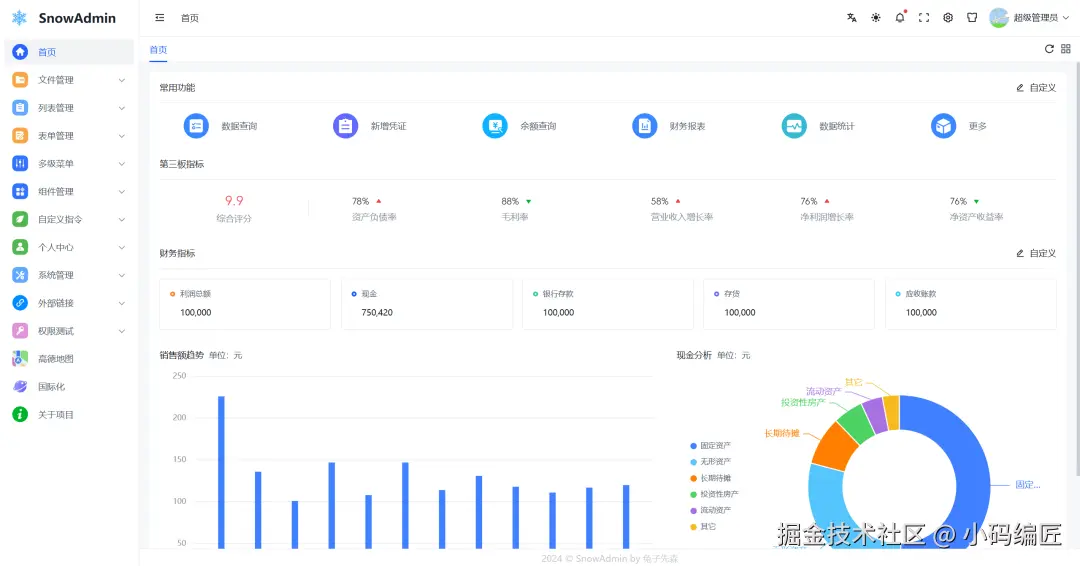
Task: Expand the 多级菜单 sidebar menu
Action: tap(69, 164)
